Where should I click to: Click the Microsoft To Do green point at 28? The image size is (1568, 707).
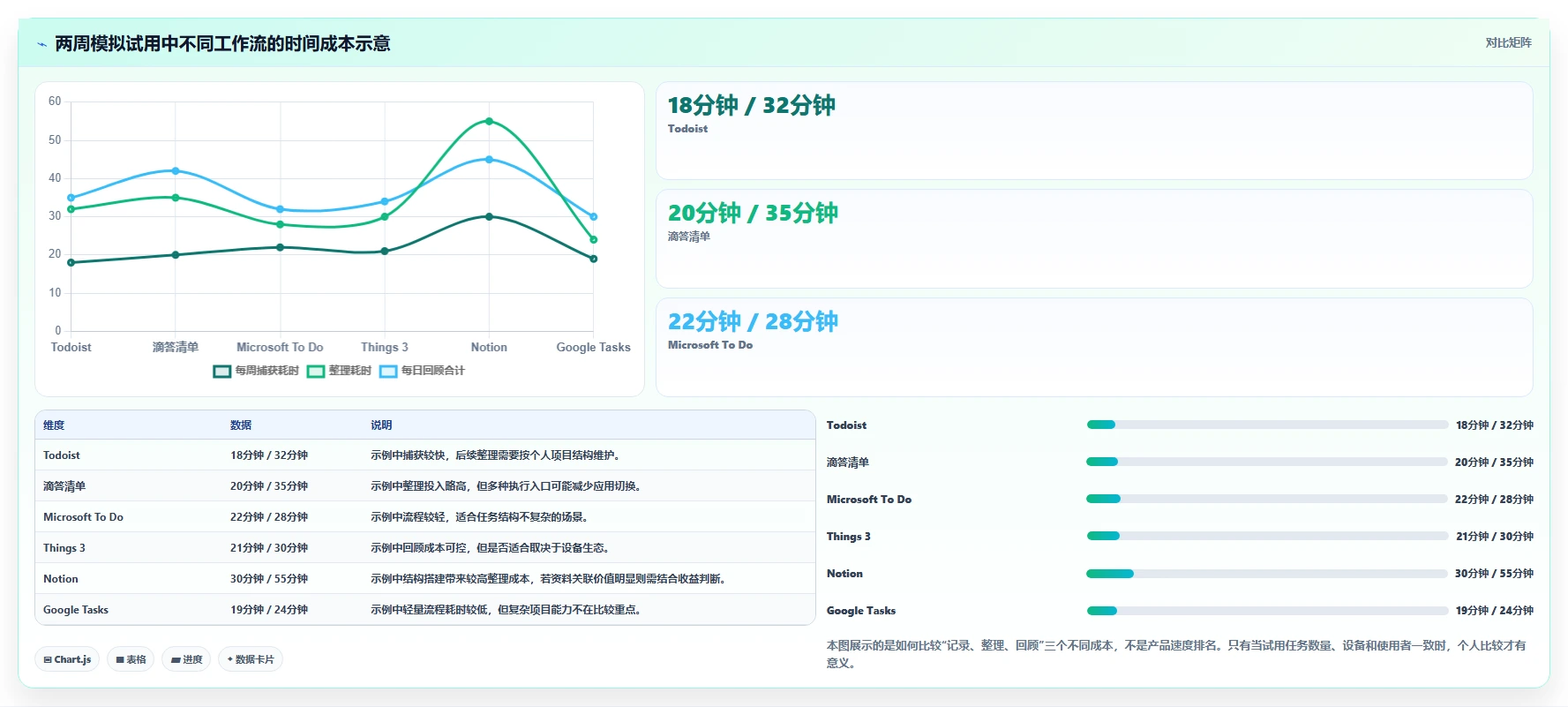click(x=280, y=224)
